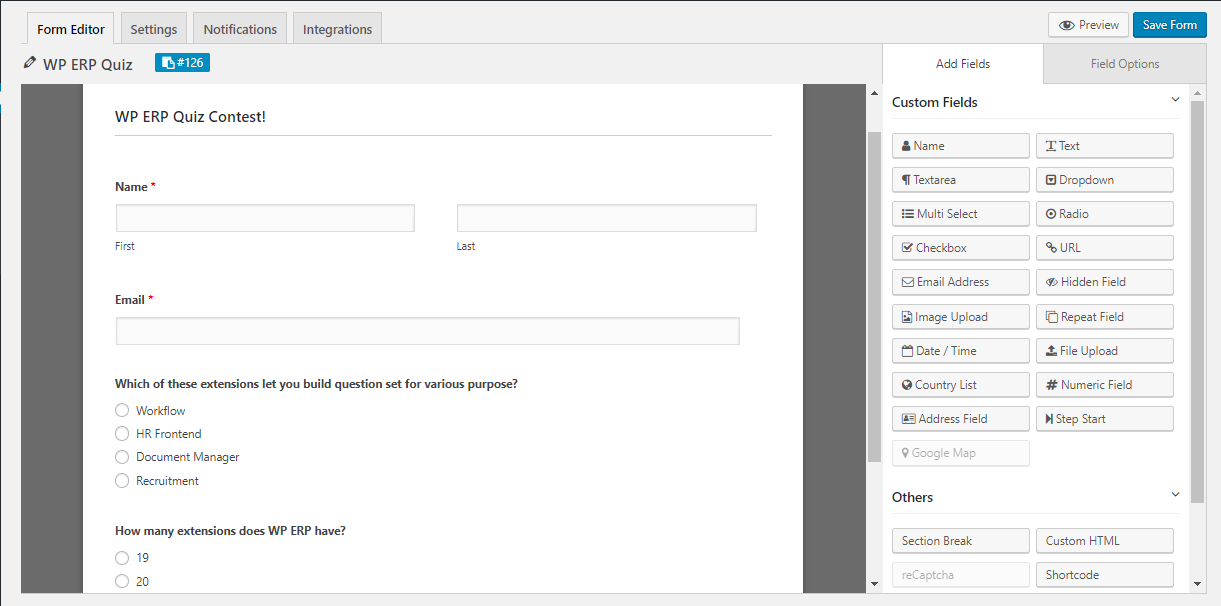Add a Step Start field
This screenshot has width=1221, height=606.
(x=1104, y=419)
